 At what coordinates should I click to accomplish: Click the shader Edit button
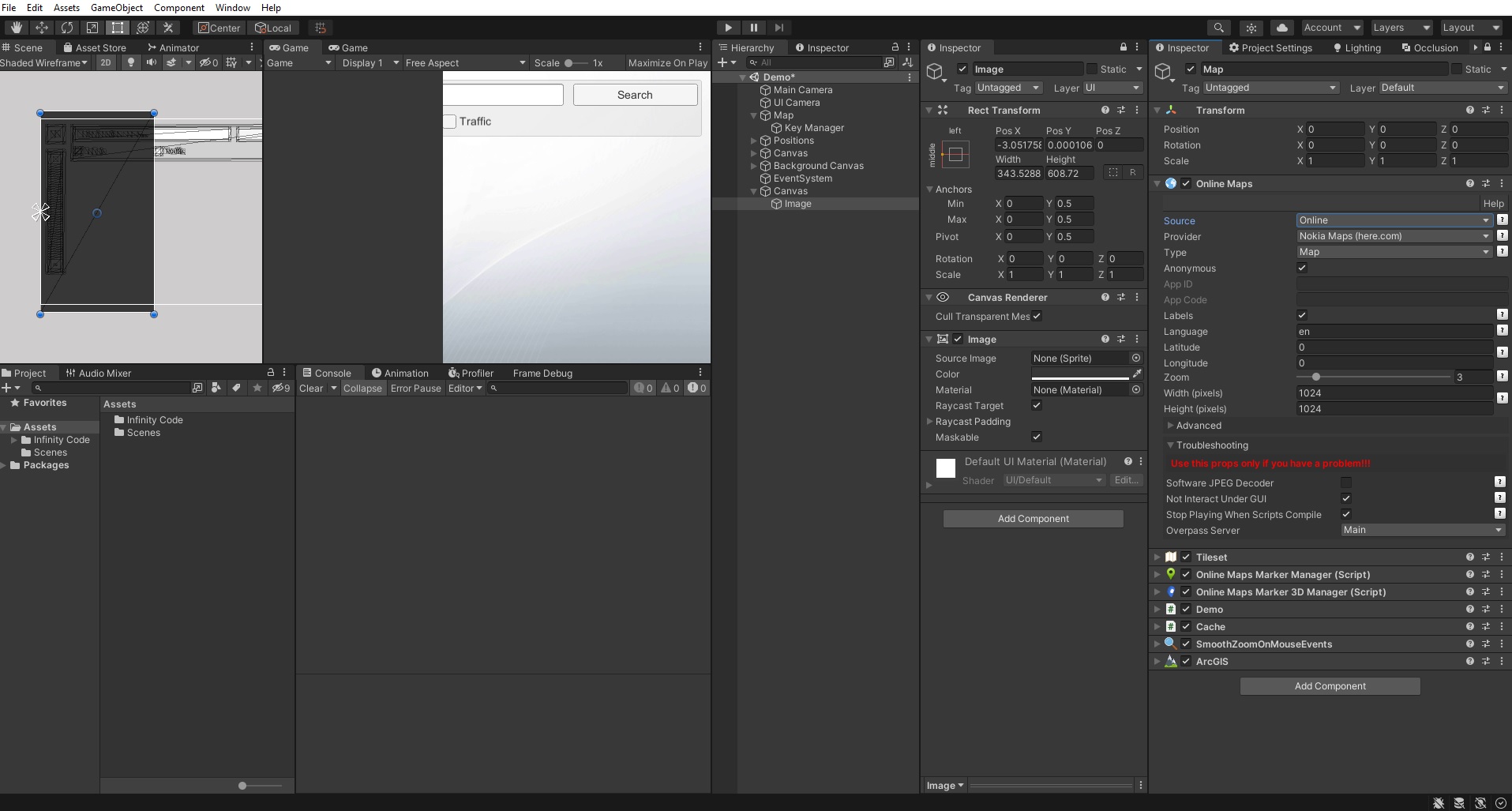coord(1126,480)
